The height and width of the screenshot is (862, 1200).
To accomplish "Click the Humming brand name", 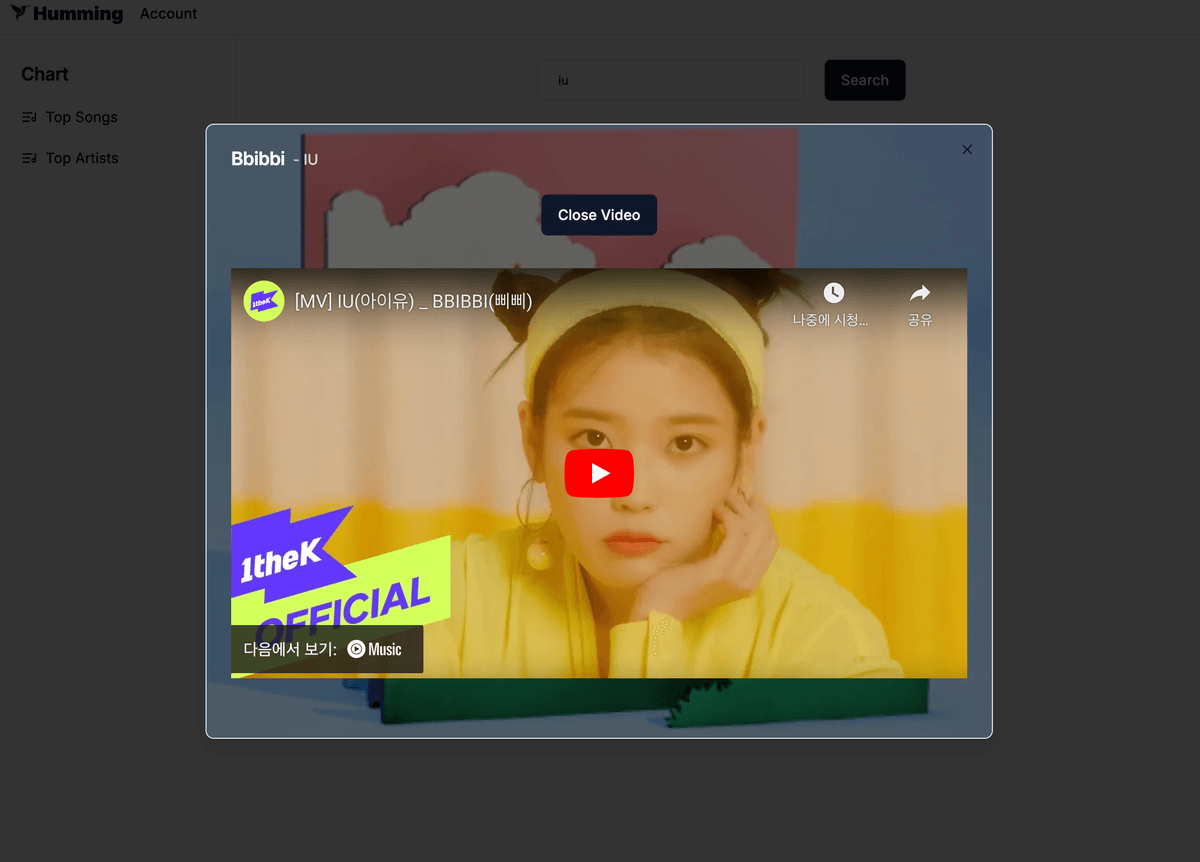I will (x=78, y=14).
